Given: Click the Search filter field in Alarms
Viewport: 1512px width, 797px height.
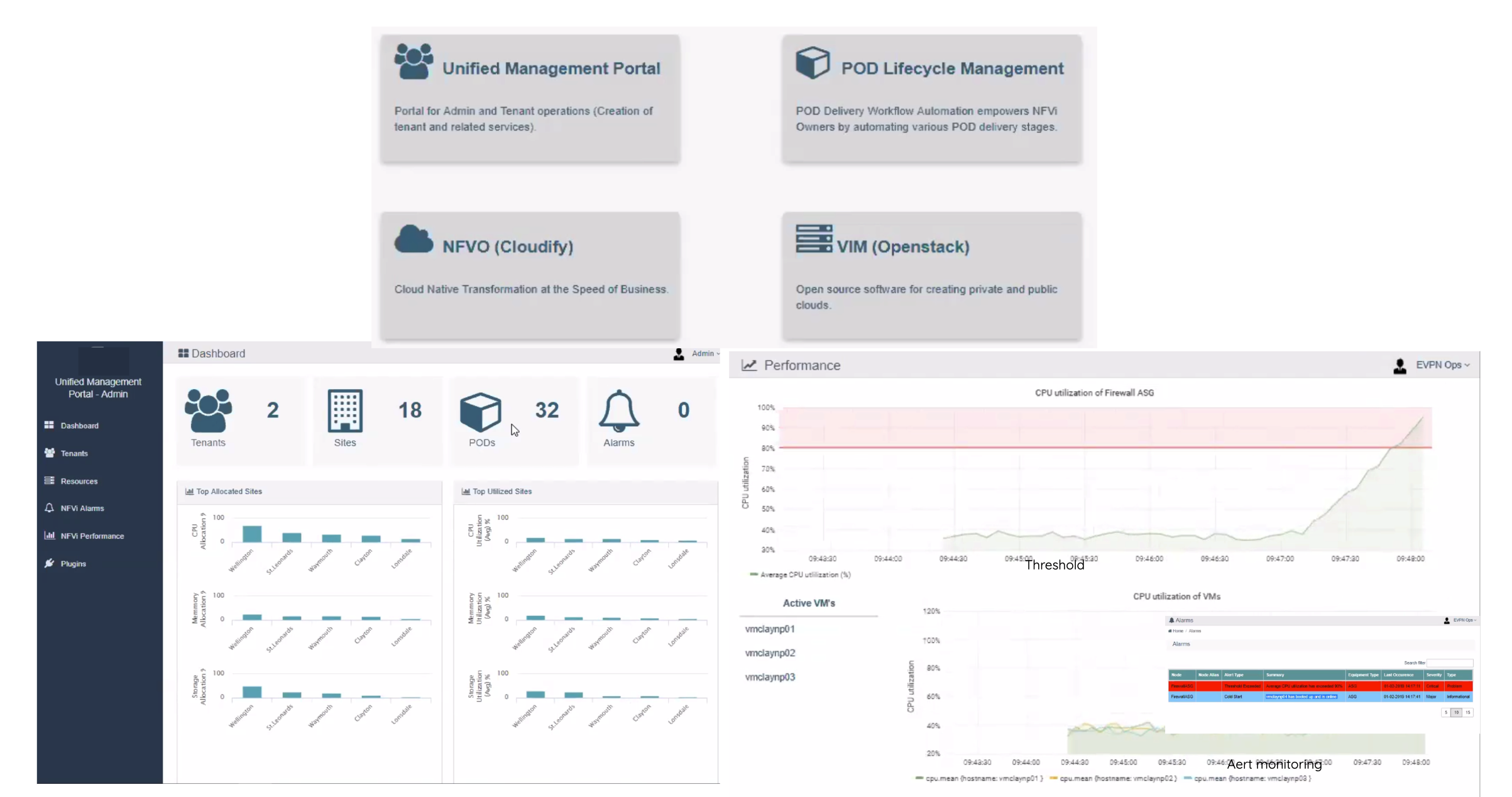Looking at the screenshot, I should click(x=1449, y=662).
